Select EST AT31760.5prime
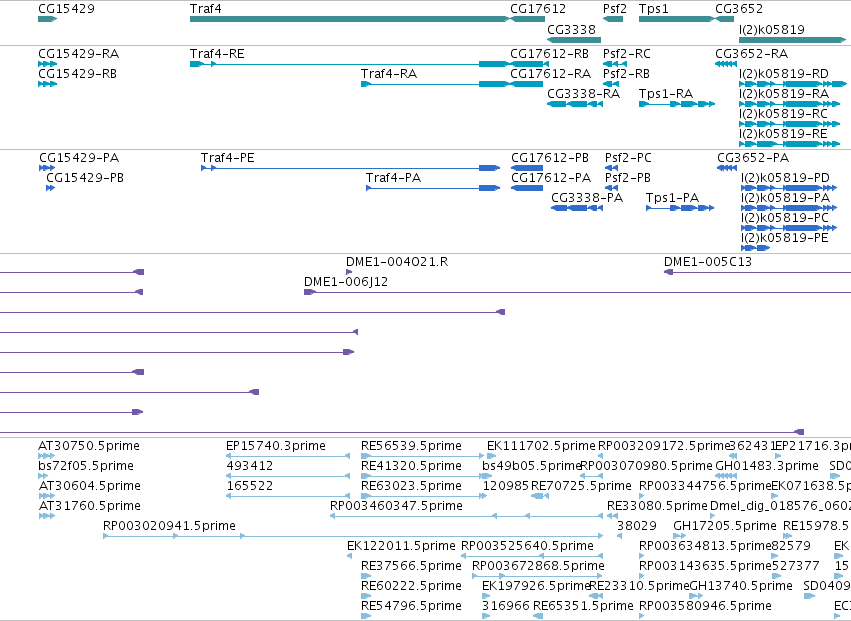This screenshot has width=851, height=621. point(47,516)
